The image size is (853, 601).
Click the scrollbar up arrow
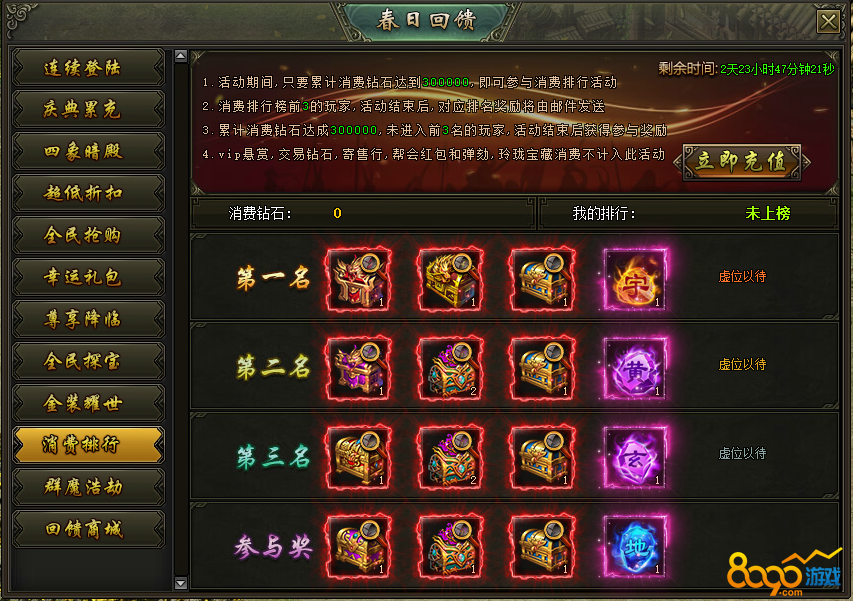(x=181, y=55)
